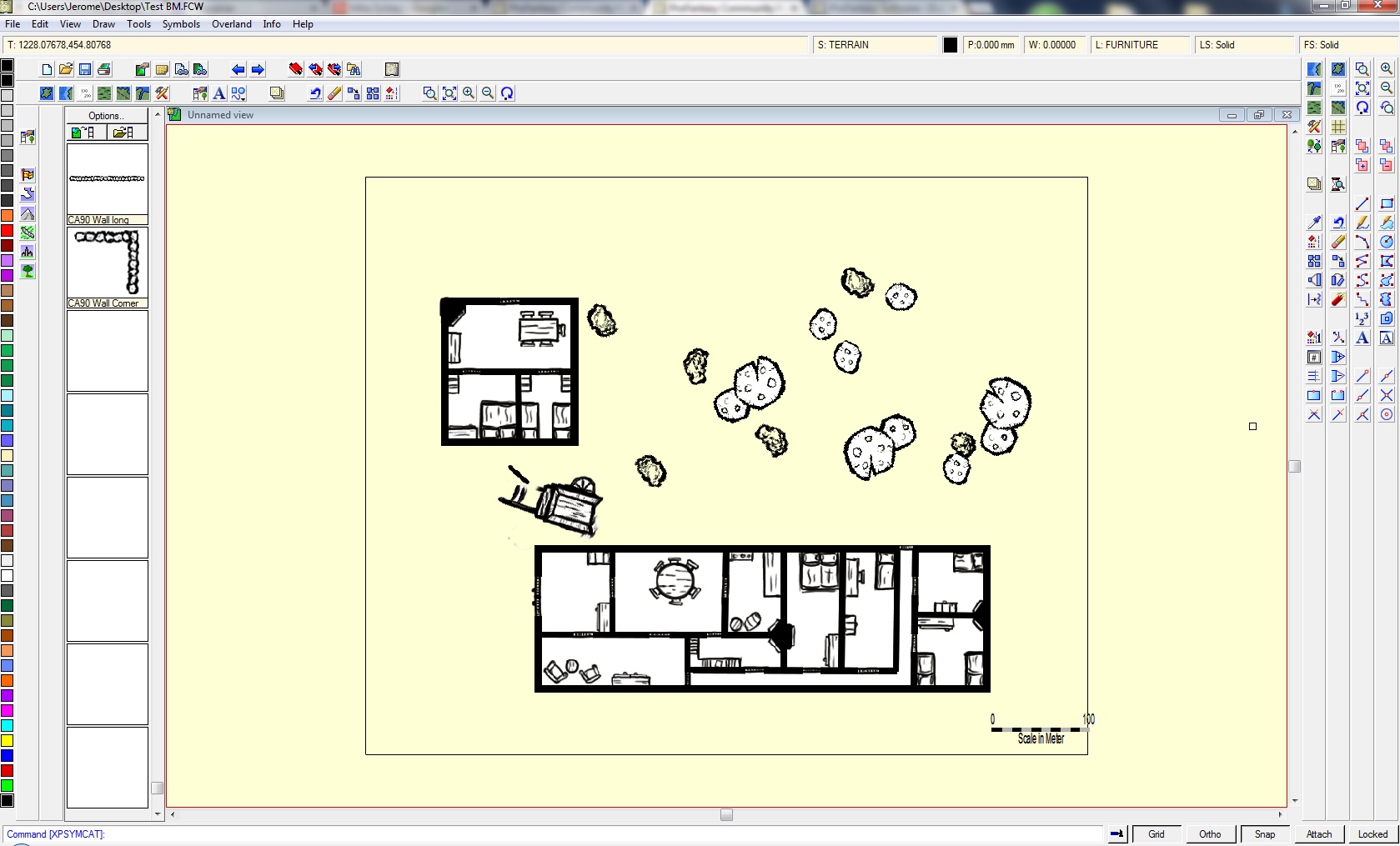The height and width of the screenshot is (846, 1400).
Task: Open the Overland menu
Action: click(x=232, y=24)
